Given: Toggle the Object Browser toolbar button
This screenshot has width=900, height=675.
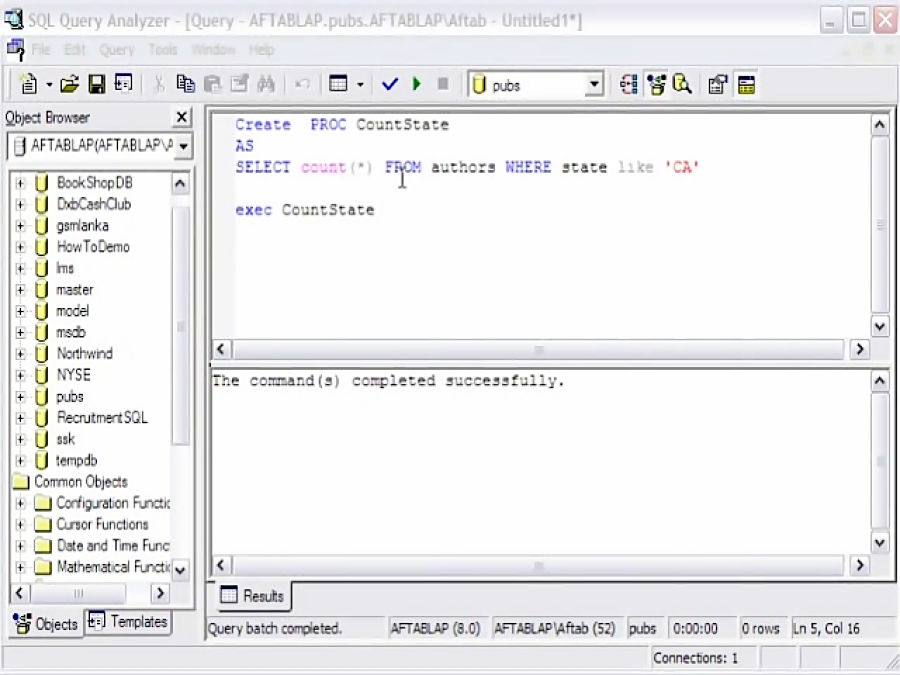Looking at the screenshot, I should tap(656, 85).
